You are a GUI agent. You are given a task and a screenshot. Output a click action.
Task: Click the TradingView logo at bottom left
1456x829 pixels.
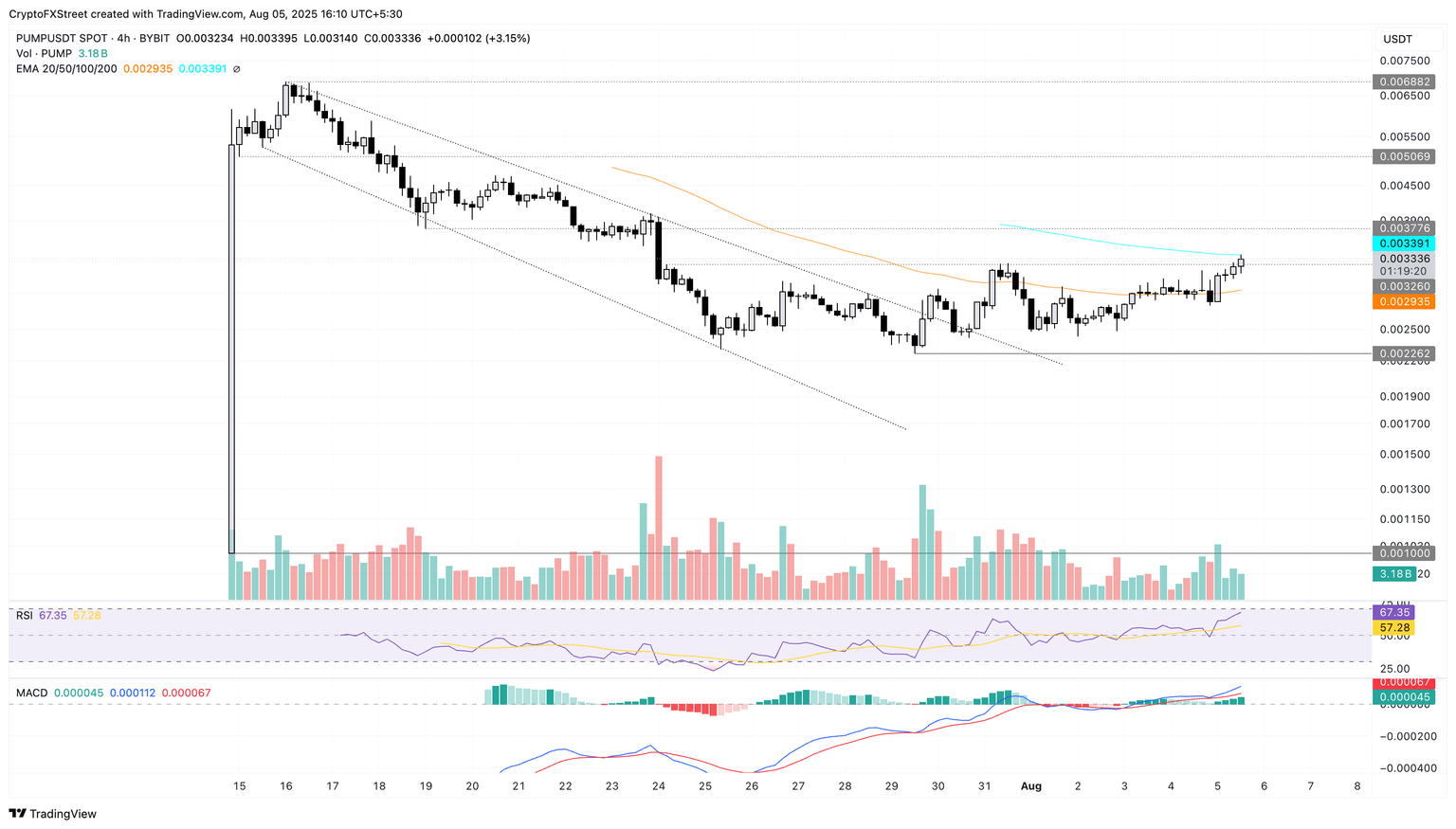pyautogui.click(x=52, y=814)
